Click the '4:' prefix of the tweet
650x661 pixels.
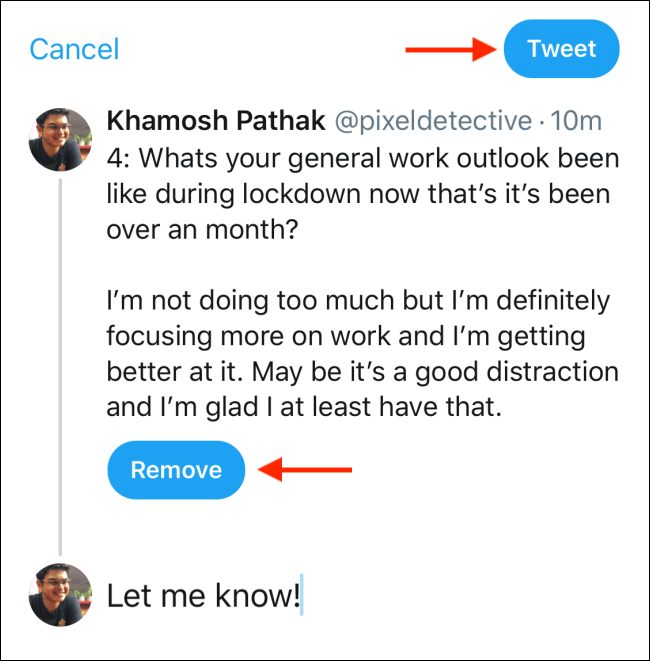click(x=119, y=160)
